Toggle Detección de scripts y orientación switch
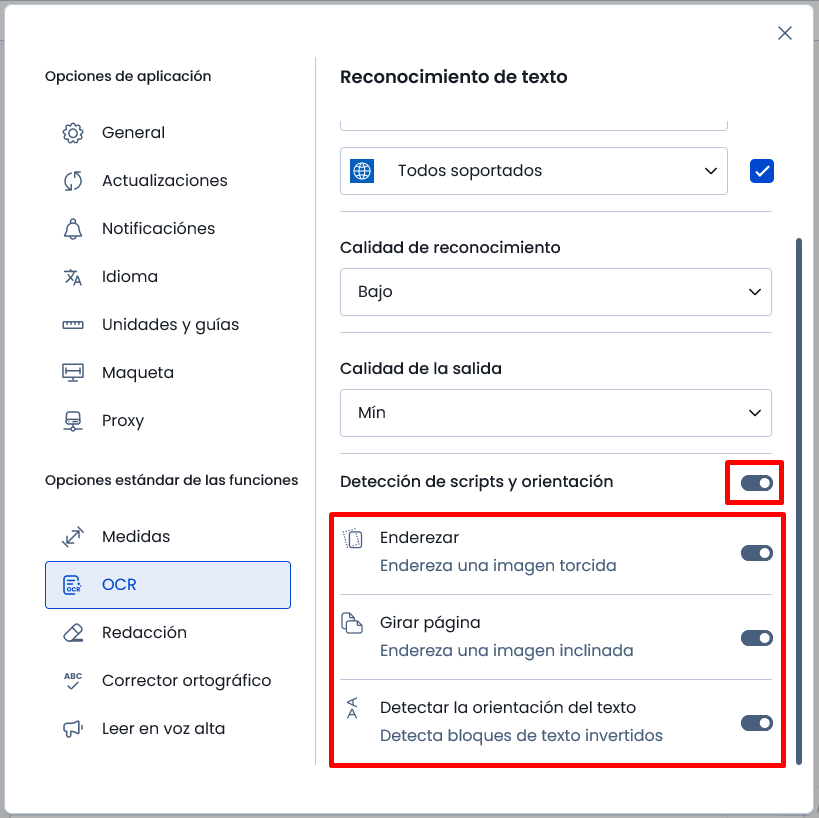This screenshot has height=818, width=819. 756,483
